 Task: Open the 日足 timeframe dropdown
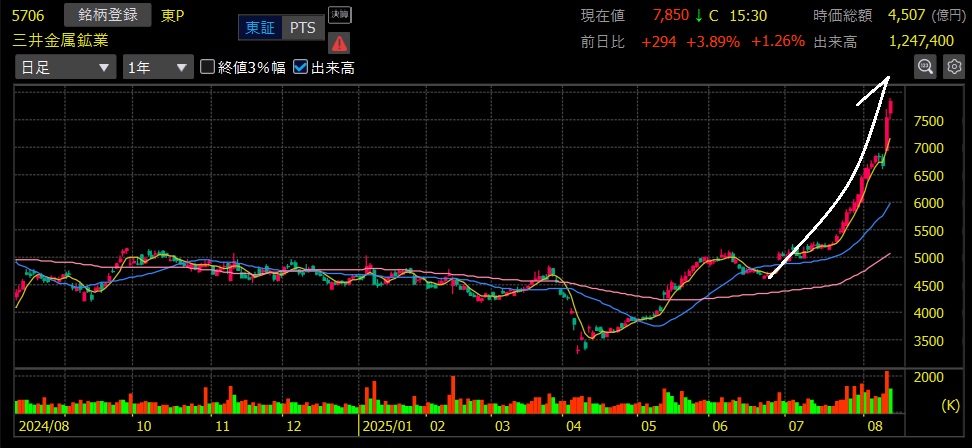(65, 68)
